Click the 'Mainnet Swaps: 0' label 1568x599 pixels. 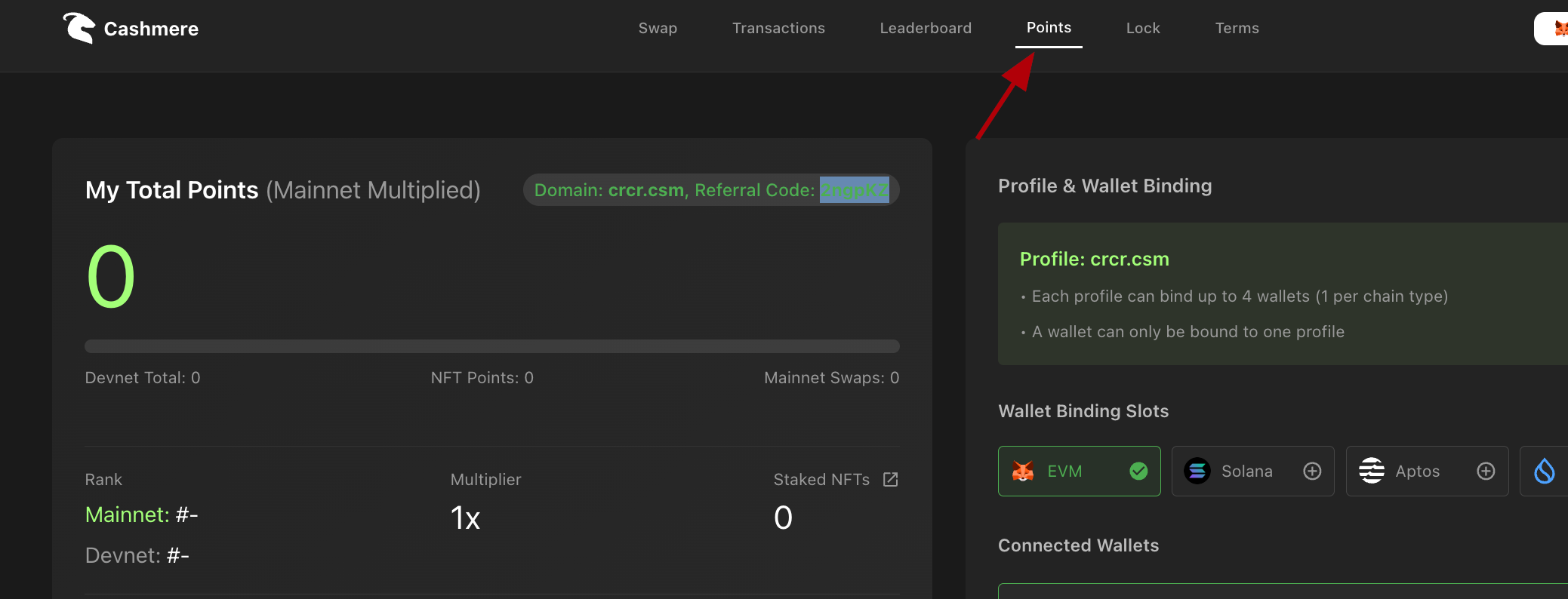[832, 378]
